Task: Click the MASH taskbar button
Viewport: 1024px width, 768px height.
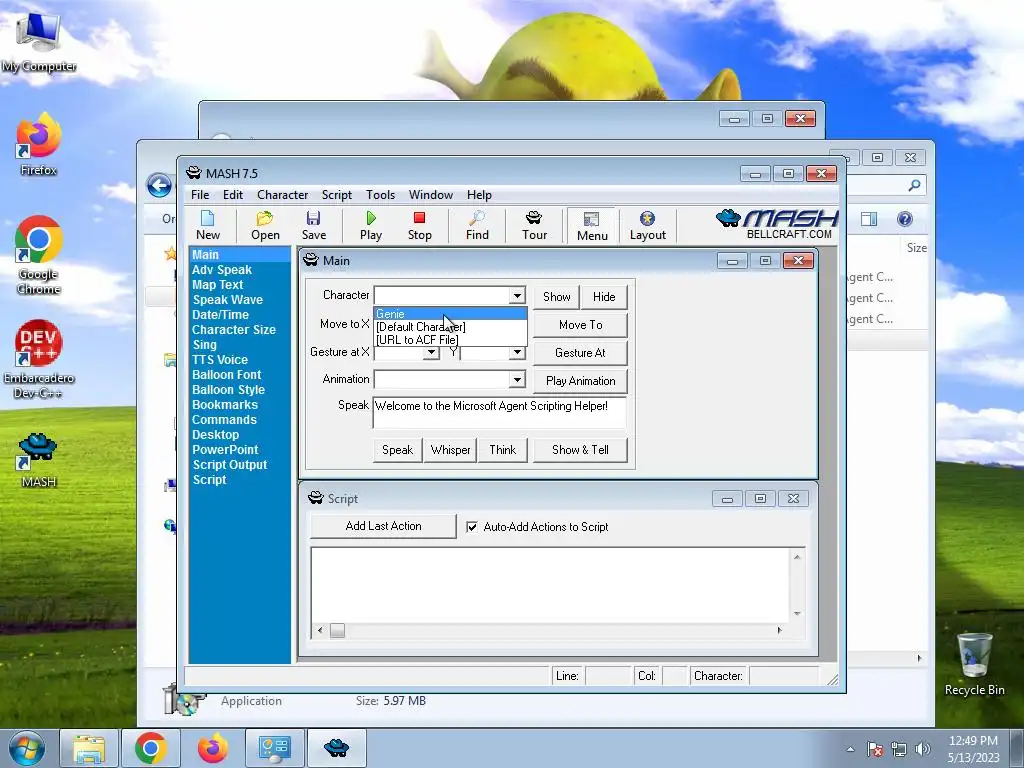Action: tap(336, 748)
